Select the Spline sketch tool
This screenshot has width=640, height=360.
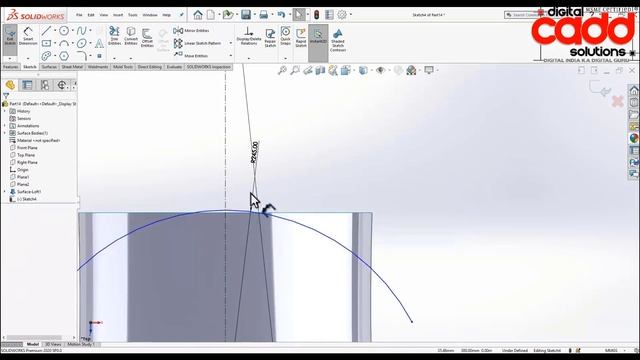click(x=82, y=30)
